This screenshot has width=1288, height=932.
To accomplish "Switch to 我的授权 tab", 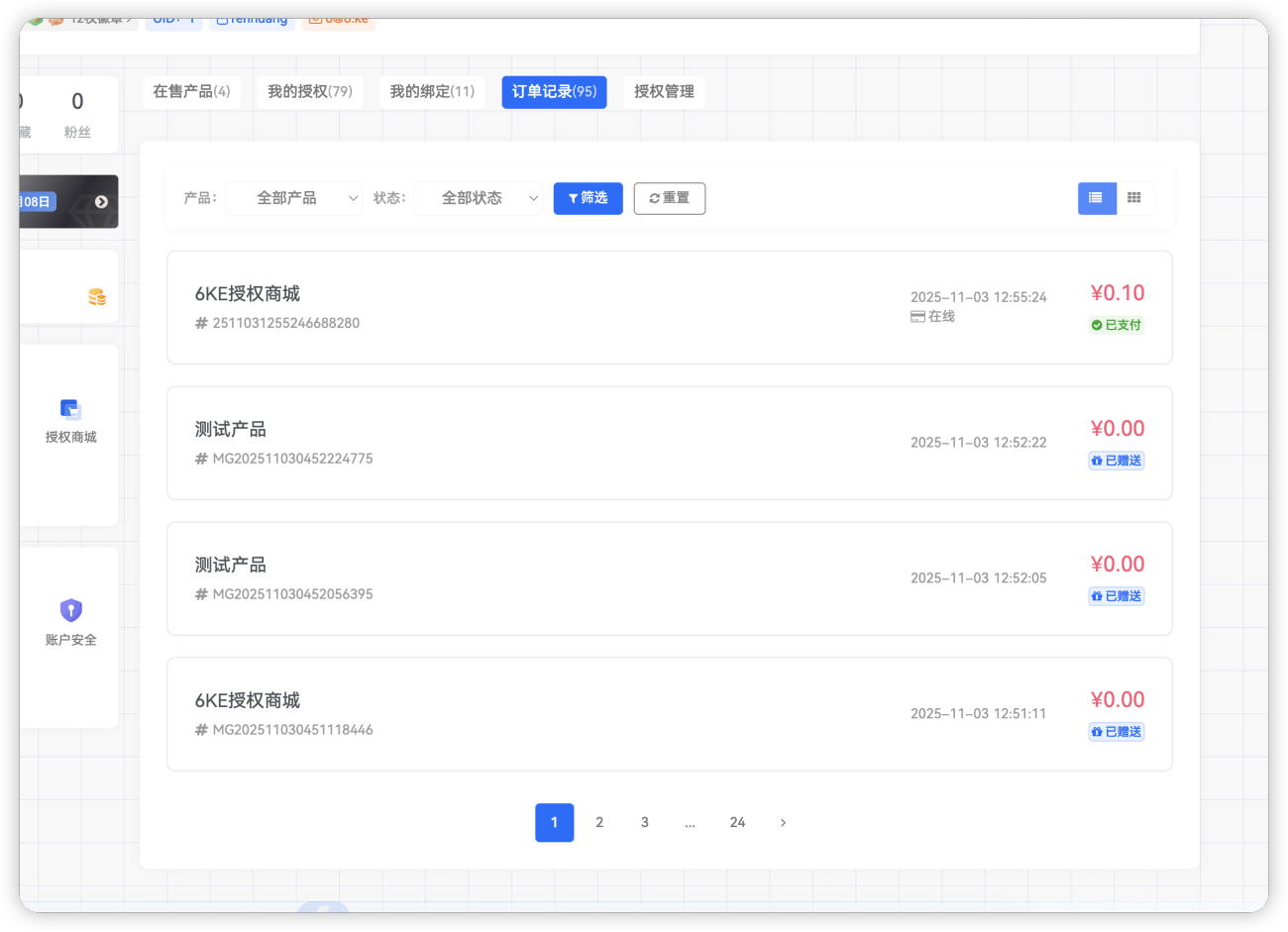I will tap(309, 92).
